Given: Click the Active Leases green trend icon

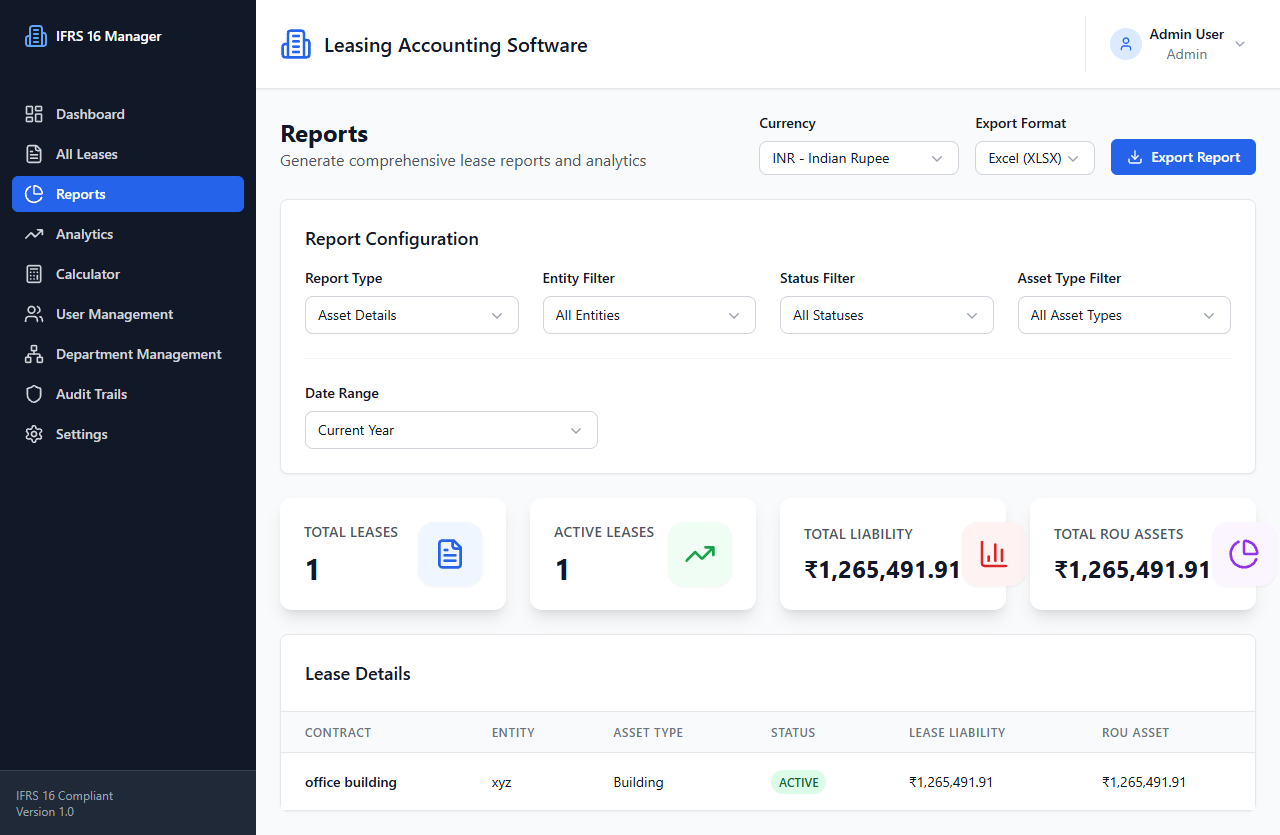Looking at the screenshot, I should click(700, 554).
